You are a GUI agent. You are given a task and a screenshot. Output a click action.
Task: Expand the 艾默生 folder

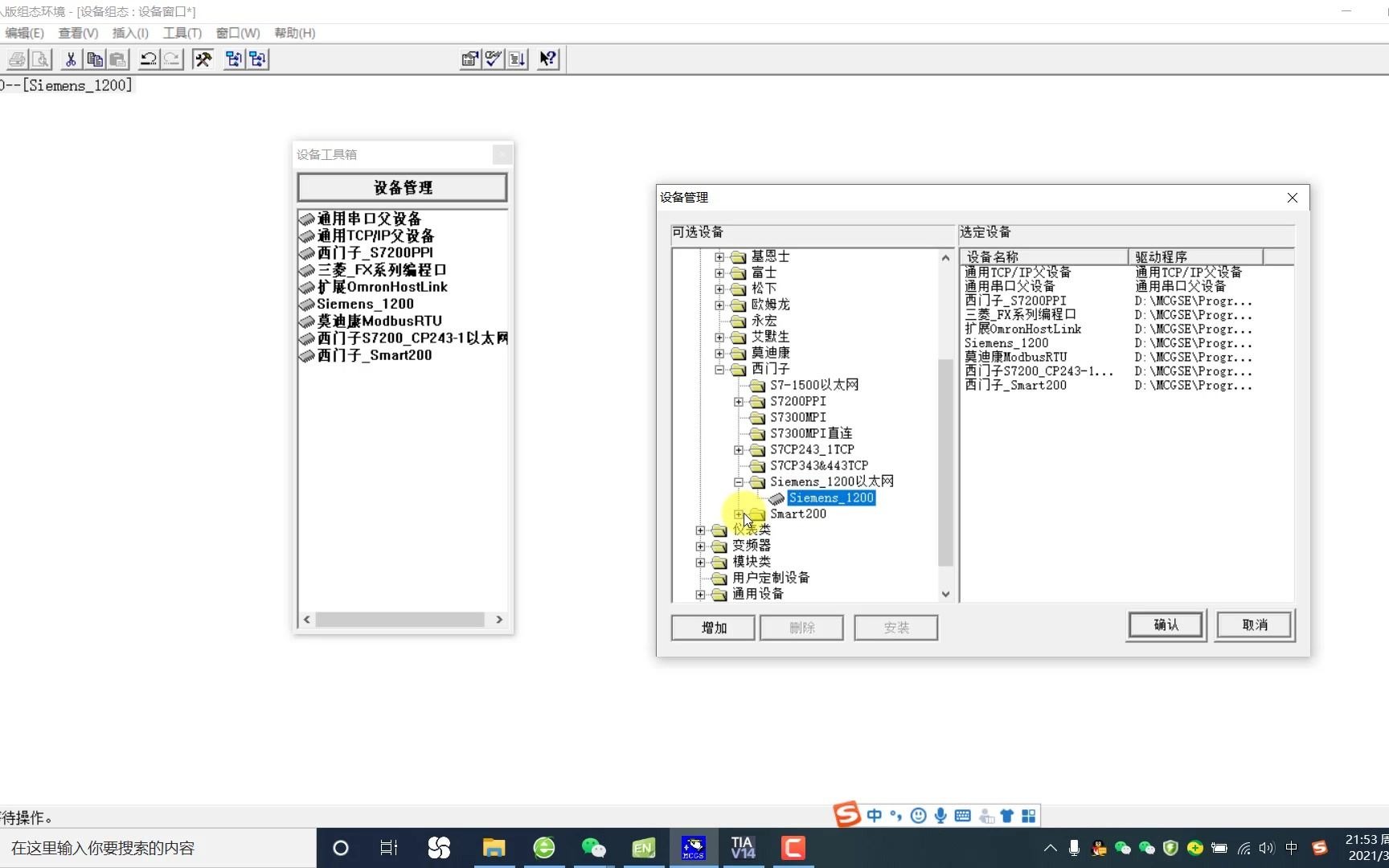click(x=719, y=338)
